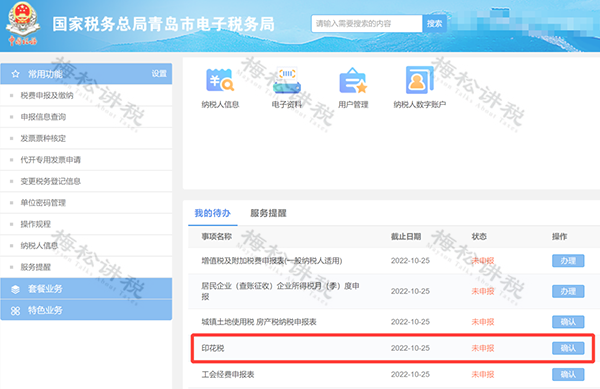Click the 搜索 button
Viewport: 600px width, 389px height.
click(x=434, y=24)
